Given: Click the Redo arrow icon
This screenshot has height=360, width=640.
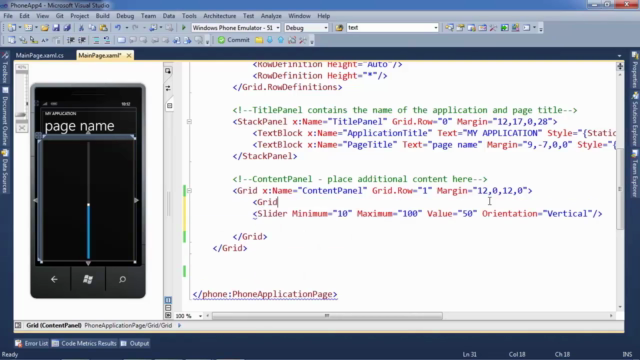Looking at the screenshot, I should pos(135,28).
